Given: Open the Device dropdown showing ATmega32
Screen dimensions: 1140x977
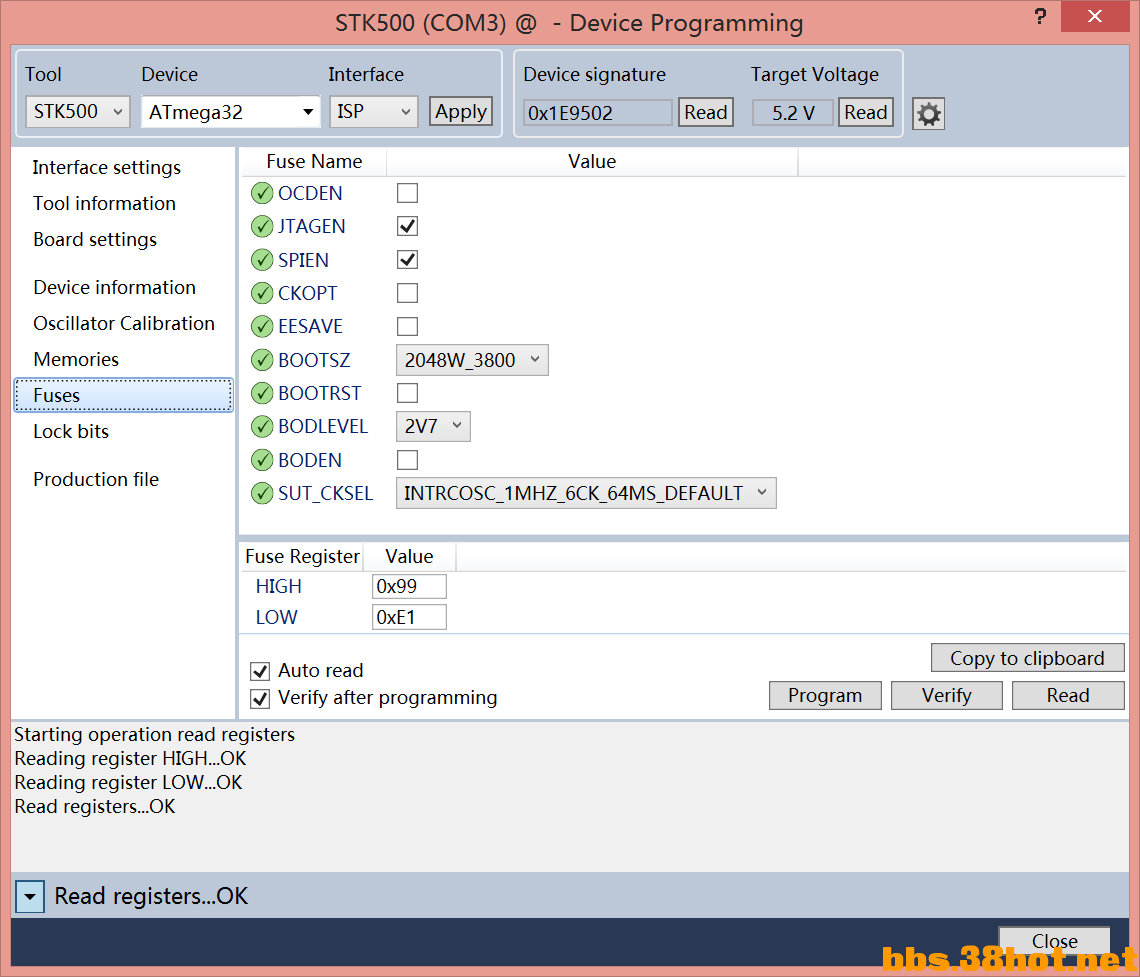Looking at the screenshot, I should 230,112.
